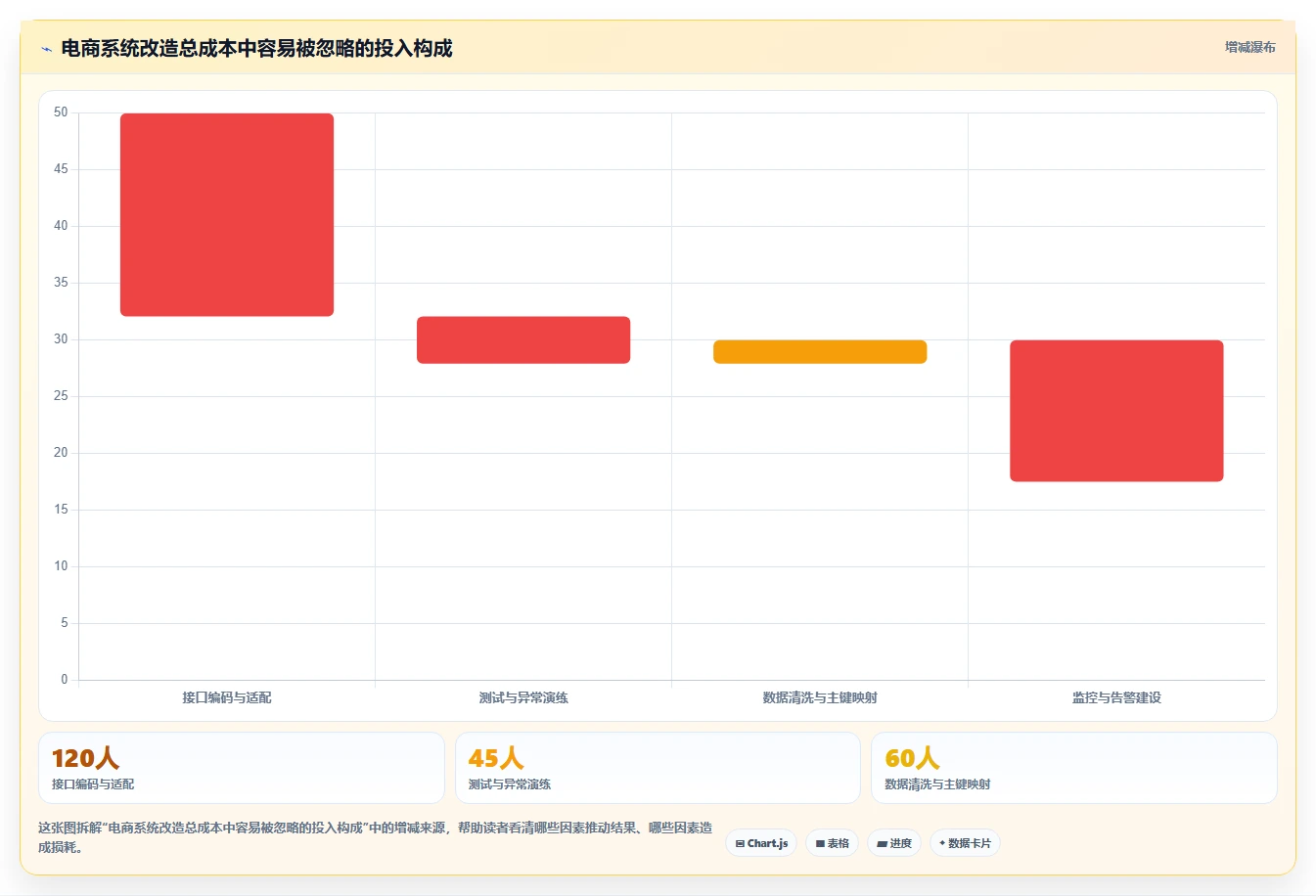Click the description paragraph starting 这张图拆解
The width and height of the screenshot is (1316, 896).
point(376,837)
